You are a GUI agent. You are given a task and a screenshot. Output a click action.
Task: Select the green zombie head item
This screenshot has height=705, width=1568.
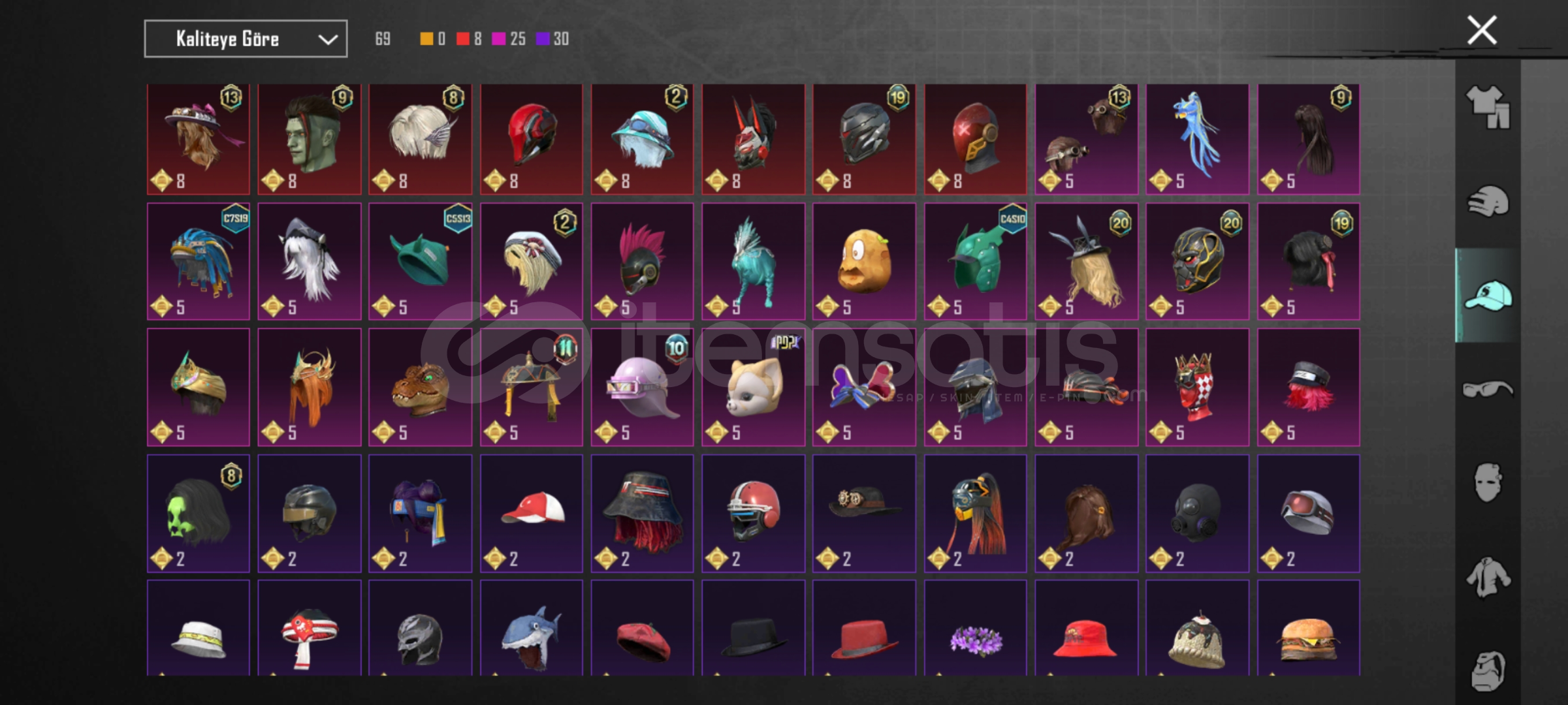click(x=310, y=139)
